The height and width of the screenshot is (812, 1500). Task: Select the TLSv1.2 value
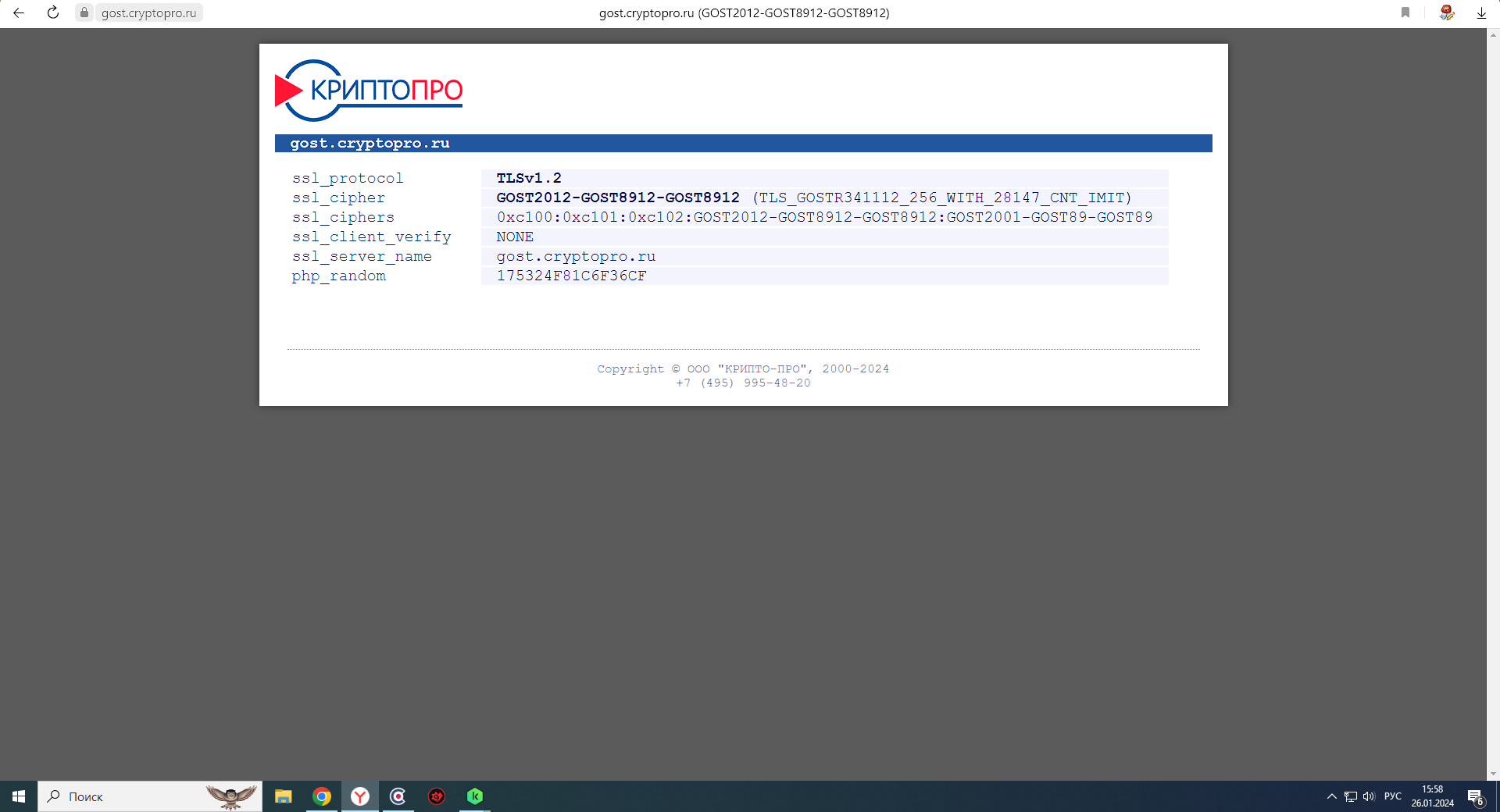click(529, 178)
